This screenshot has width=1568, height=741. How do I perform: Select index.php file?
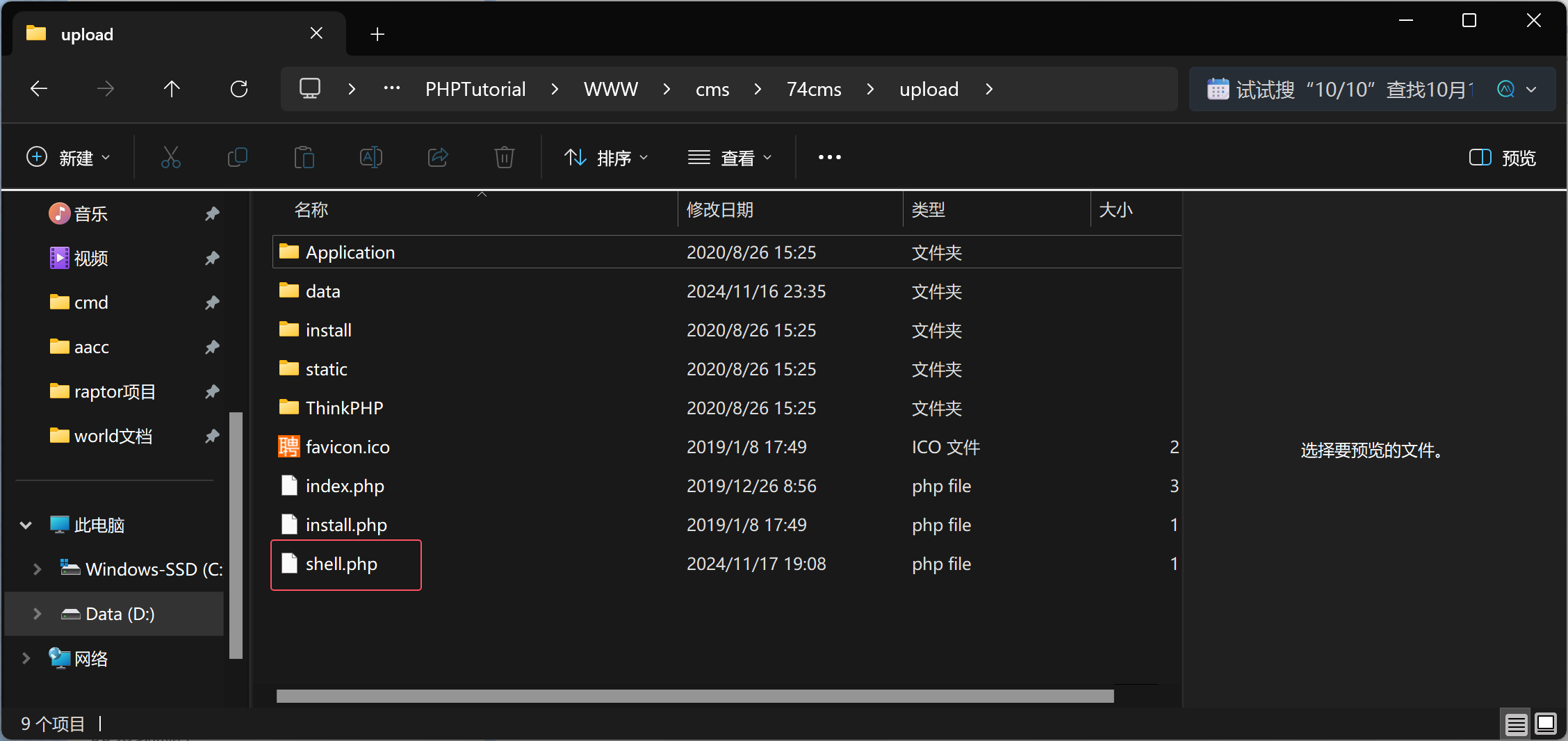coord(727,486)
